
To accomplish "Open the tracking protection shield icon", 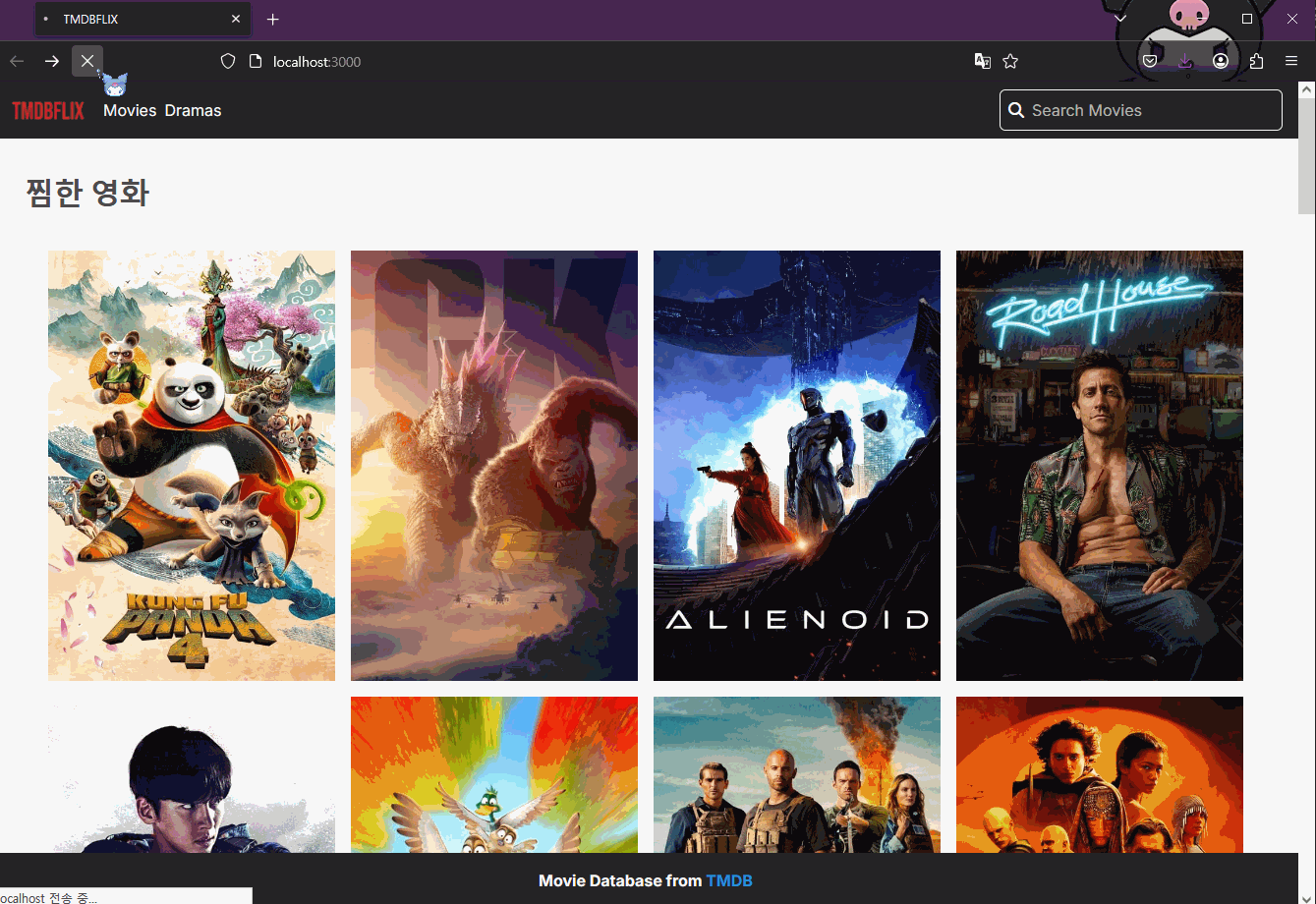I will pyautogui.click(x=228, y=61).
